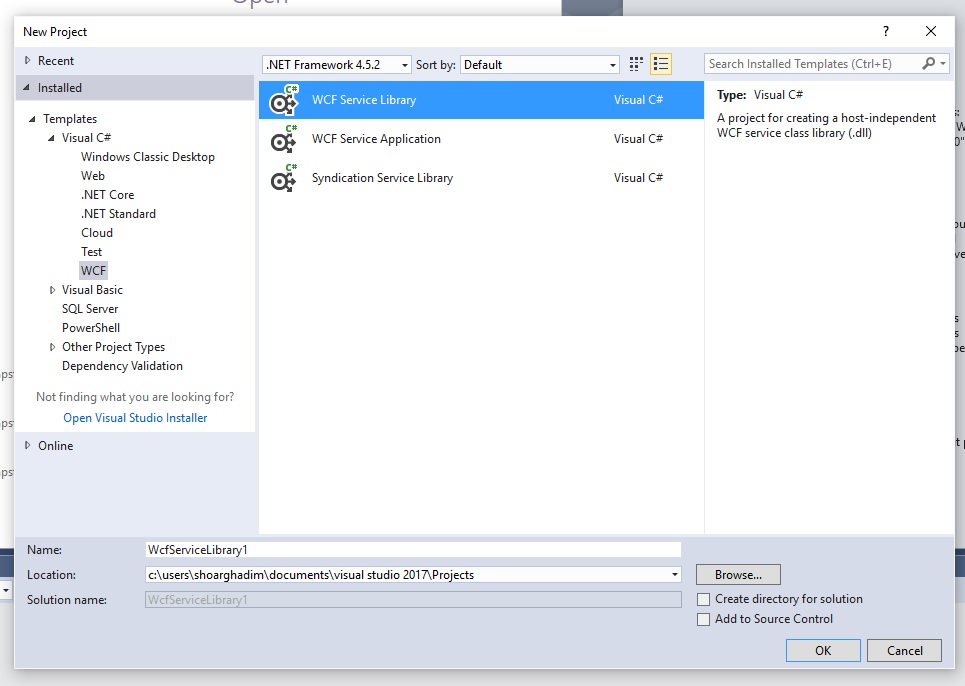The image size is (965, 686).
Task: Click the project Name input field
Action: tap(413, 549)
